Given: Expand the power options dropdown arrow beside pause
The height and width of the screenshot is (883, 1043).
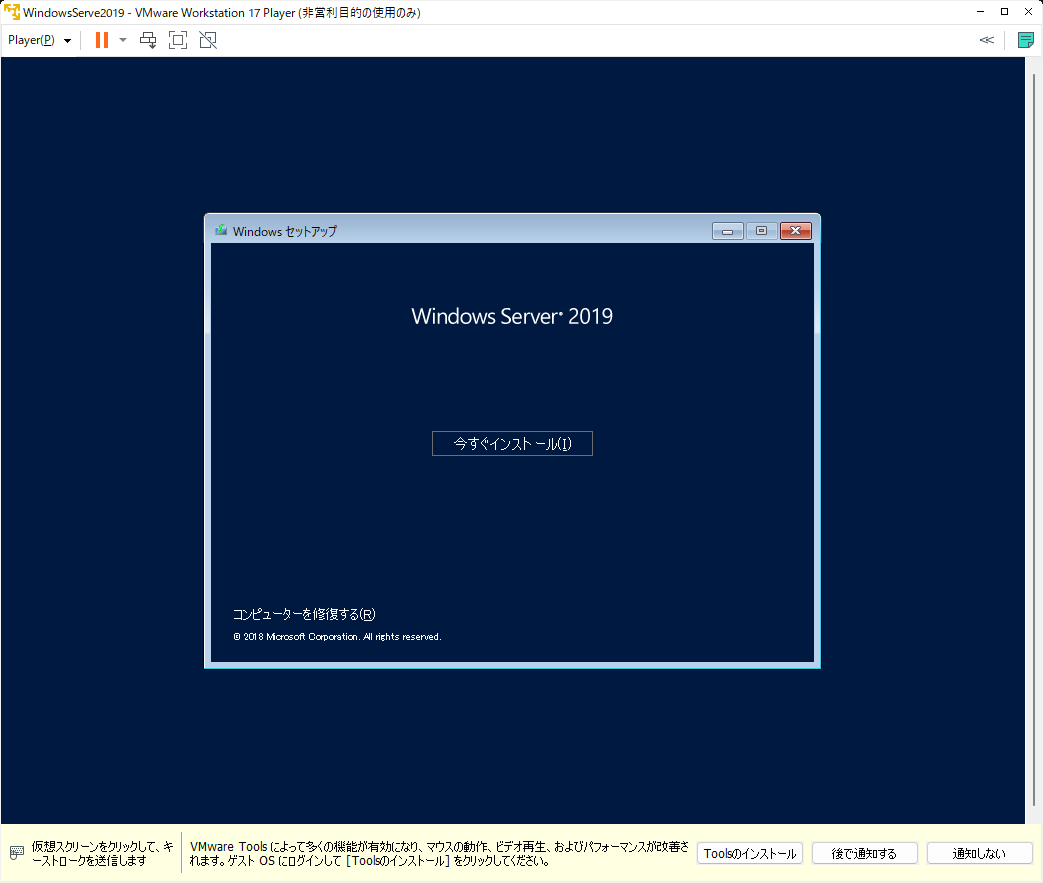Looking at the screenshot, I should click(123, 40).
